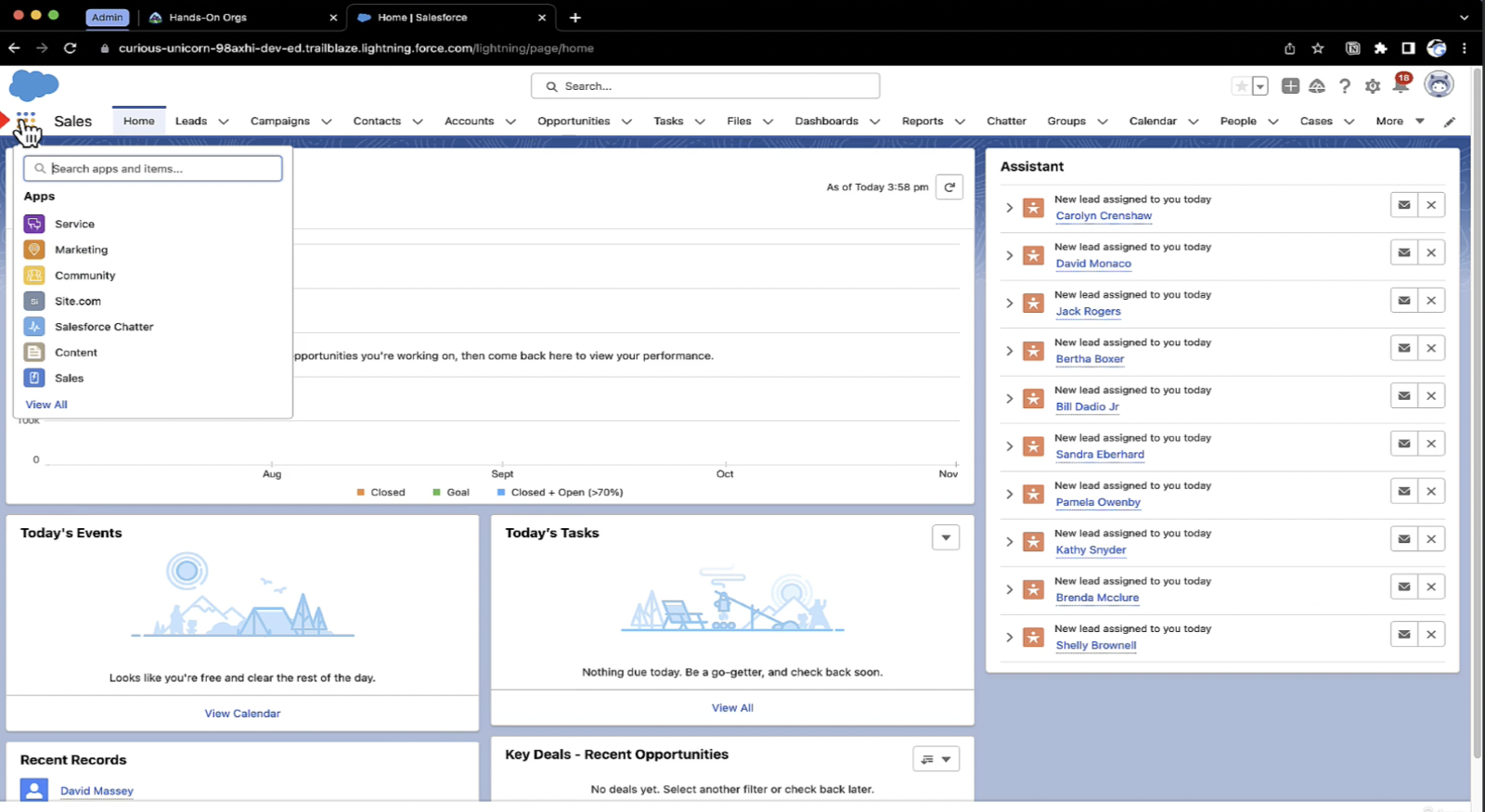Select the Content app icon
This screenshot has width=1485, height=812.
coord(34,353)
